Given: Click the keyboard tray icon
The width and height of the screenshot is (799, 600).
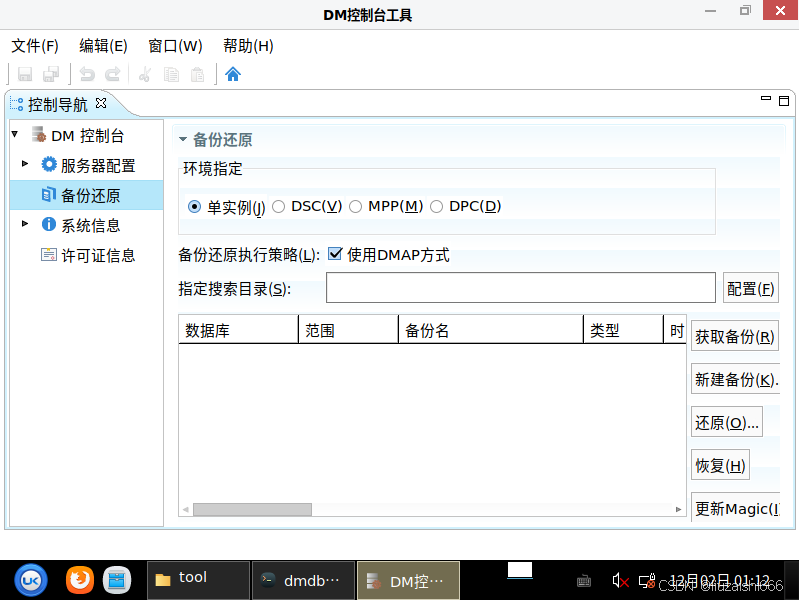Looking at the screenshot, I should tap(584, 581).
